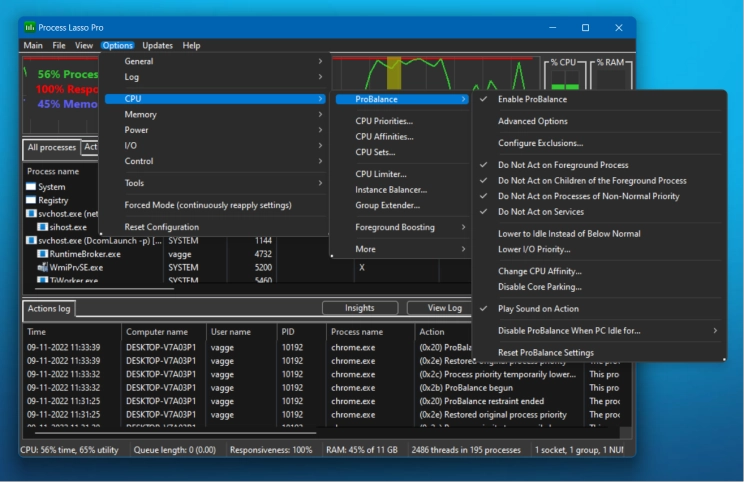Select ProBalance menu entry
The image size is (744, 482).
[x=402, y=99]
